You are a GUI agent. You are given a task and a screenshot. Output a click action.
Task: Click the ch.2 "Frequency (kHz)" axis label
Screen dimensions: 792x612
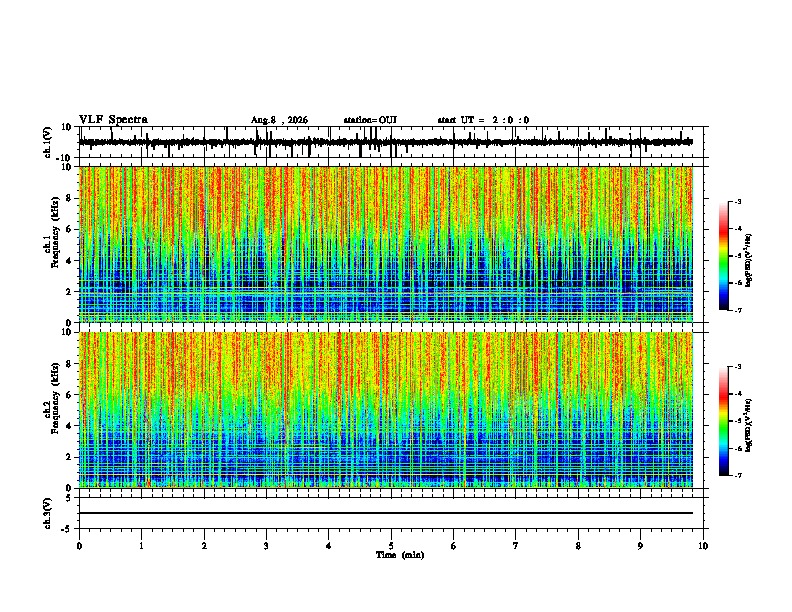[x=55, y=398]
